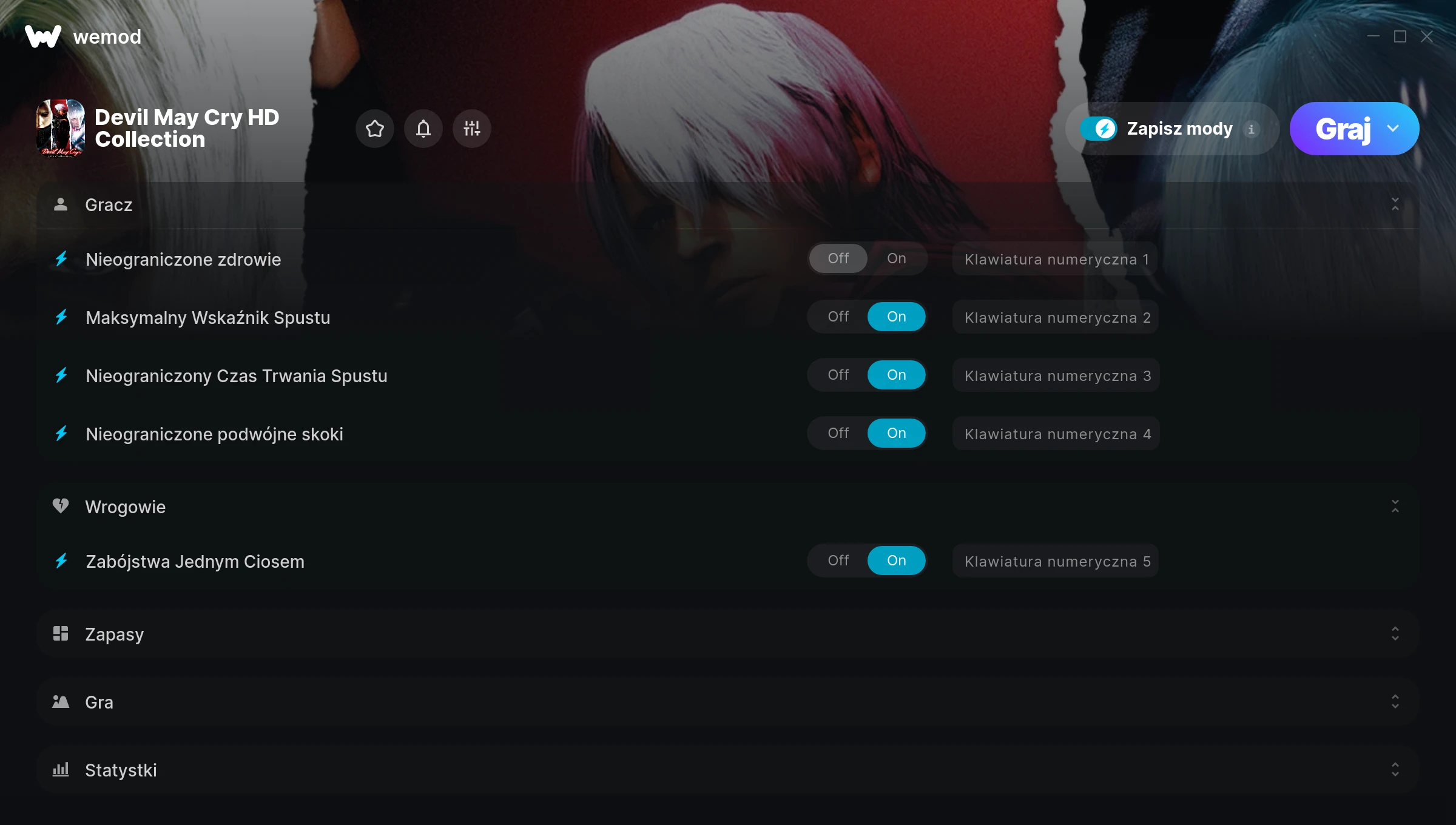Open the mod settings sliders icon
This screenshot has width=1456, height=825.
coord(471,129)
